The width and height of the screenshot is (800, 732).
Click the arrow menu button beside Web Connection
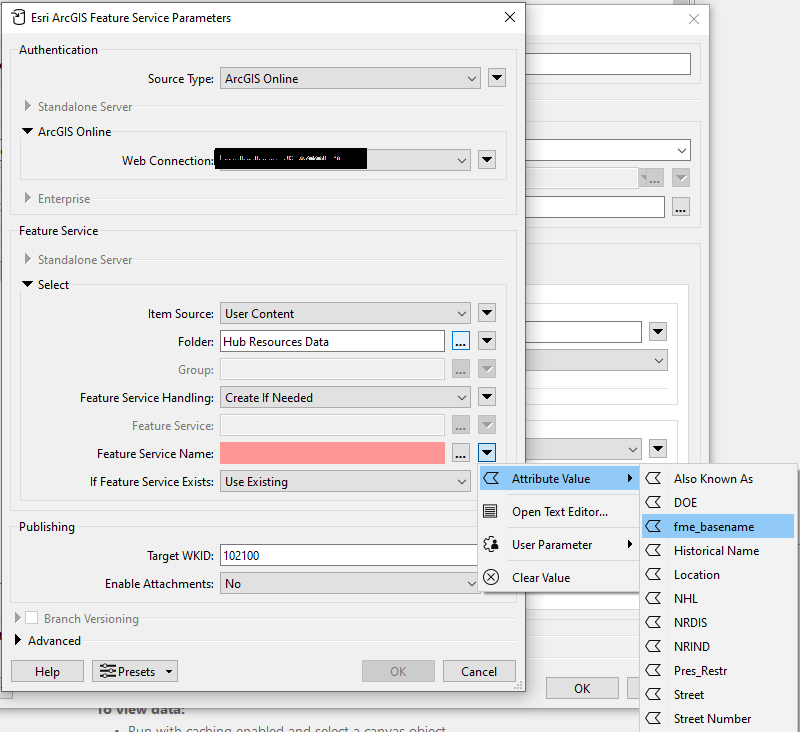pyautogui.click(x=487, y=160)
